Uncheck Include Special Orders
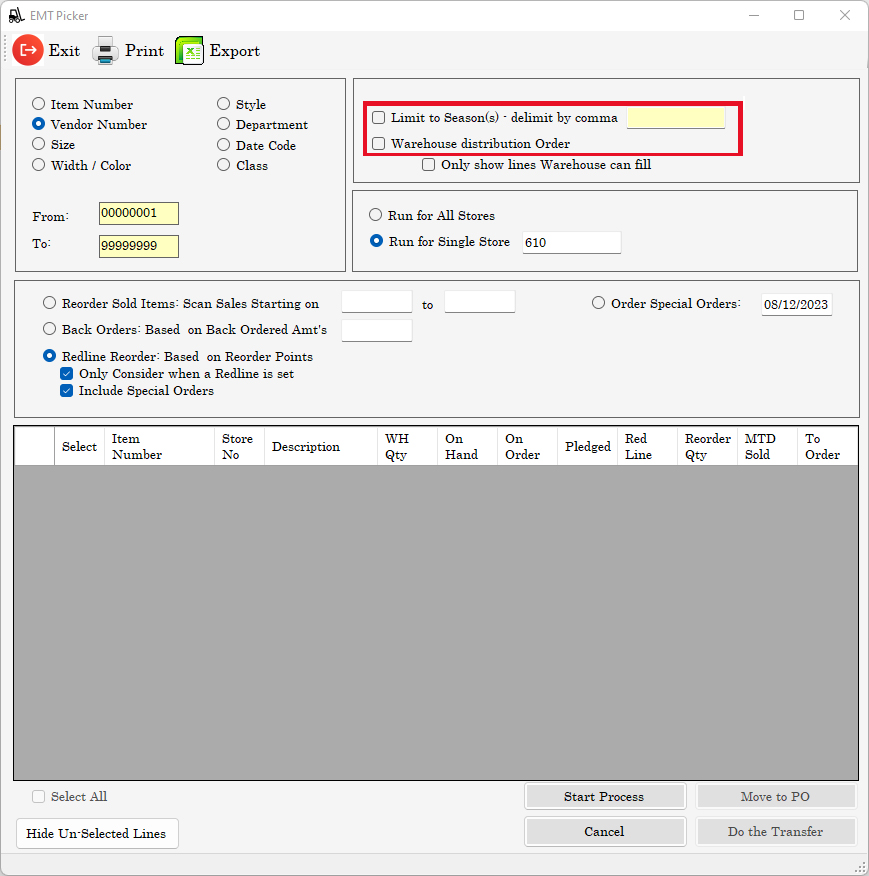Viewport: 869px width, 876px height. (x=66, y=391)
